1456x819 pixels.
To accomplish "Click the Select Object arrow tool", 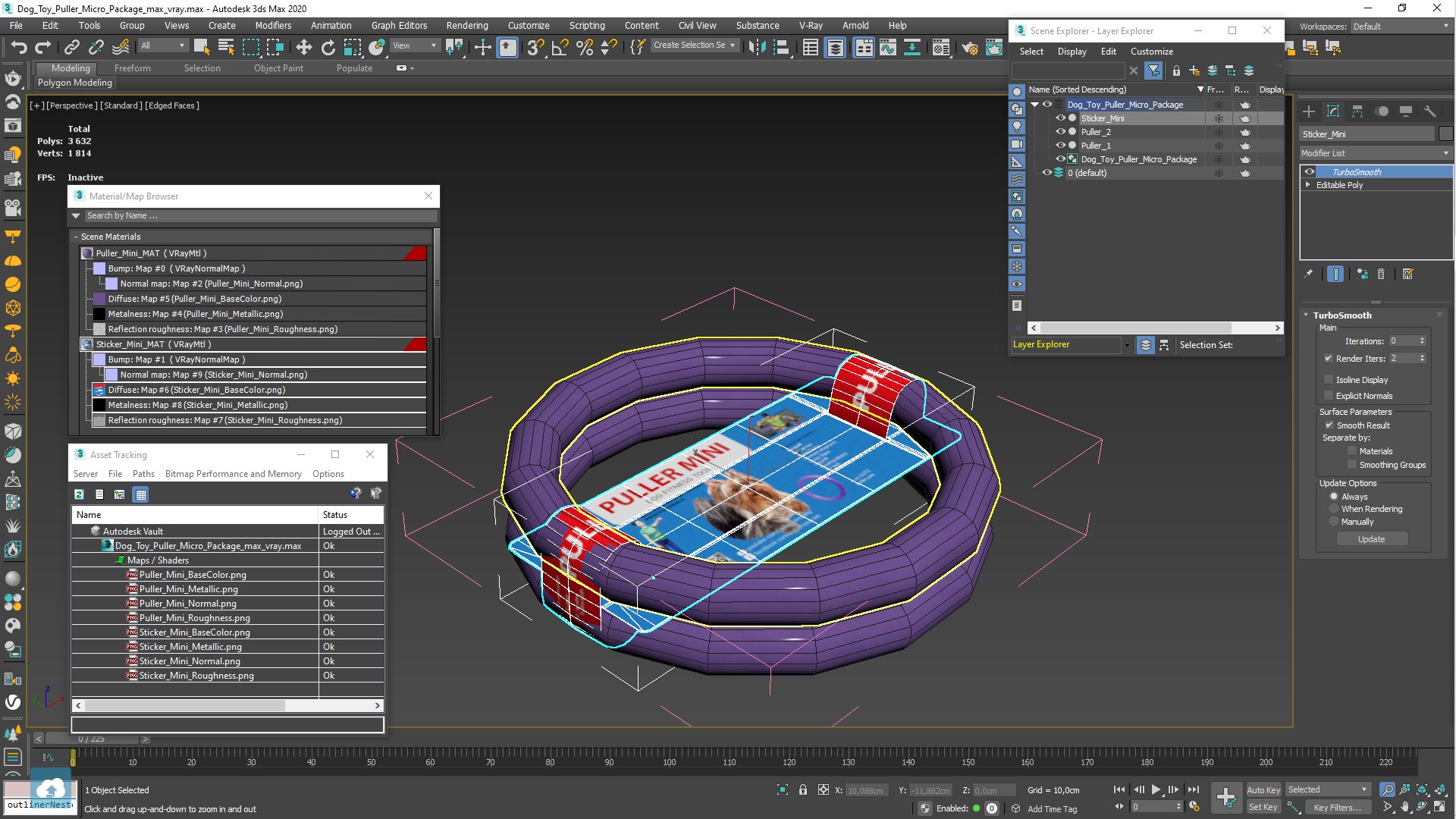I will [201, 47].
